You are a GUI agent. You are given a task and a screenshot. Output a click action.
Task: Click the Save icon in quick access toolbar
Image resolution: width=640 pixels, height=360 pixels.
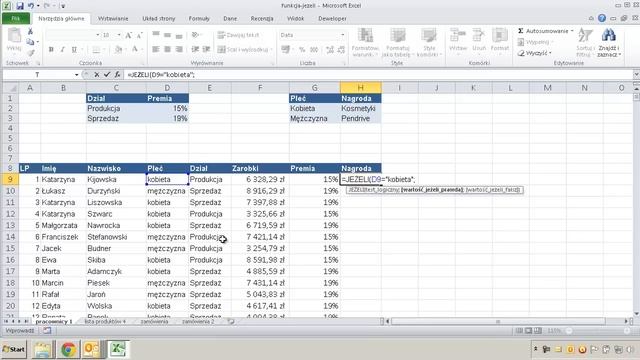20,6
